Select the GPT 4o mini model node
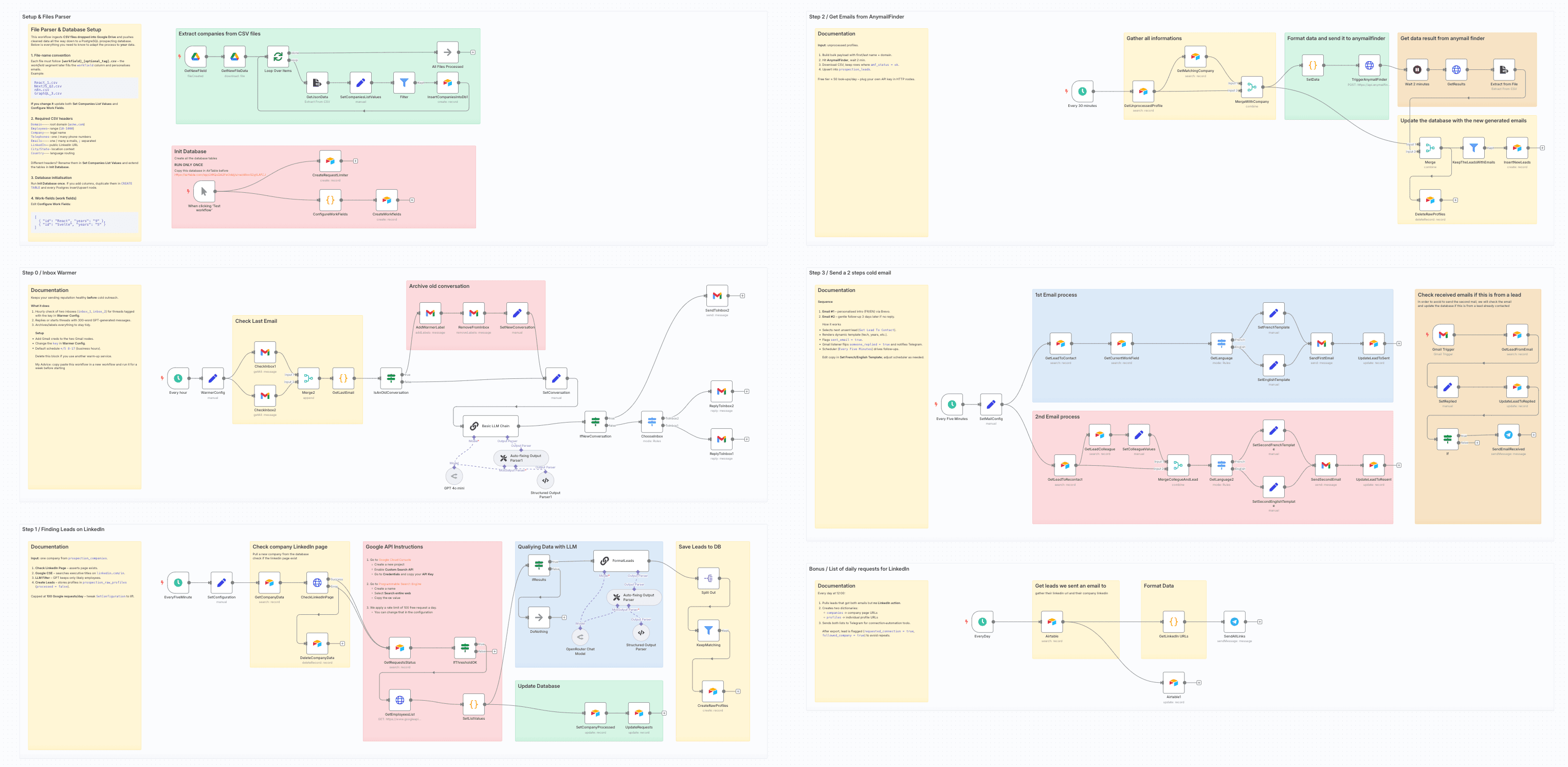Viewport: 1568px width, 767px height. point(454,476)
